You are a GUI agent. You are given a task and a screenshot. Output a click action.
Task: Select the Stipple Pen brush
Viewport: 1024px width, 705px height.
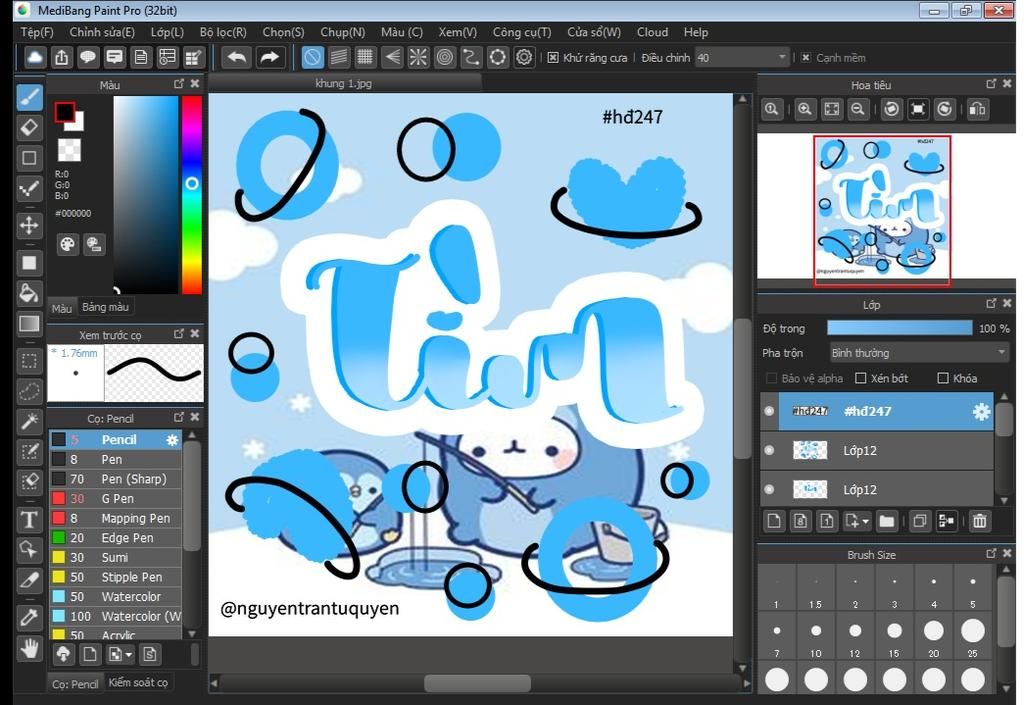pos(116,577)
